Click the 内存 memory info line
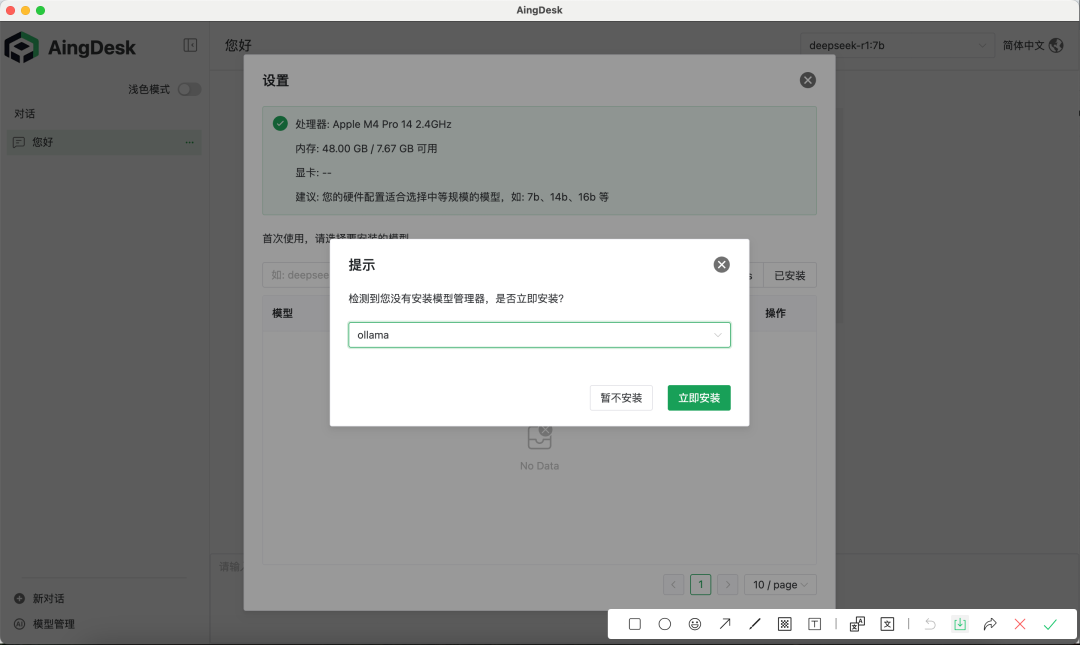The image size is (1080, 645). [366, 148]
